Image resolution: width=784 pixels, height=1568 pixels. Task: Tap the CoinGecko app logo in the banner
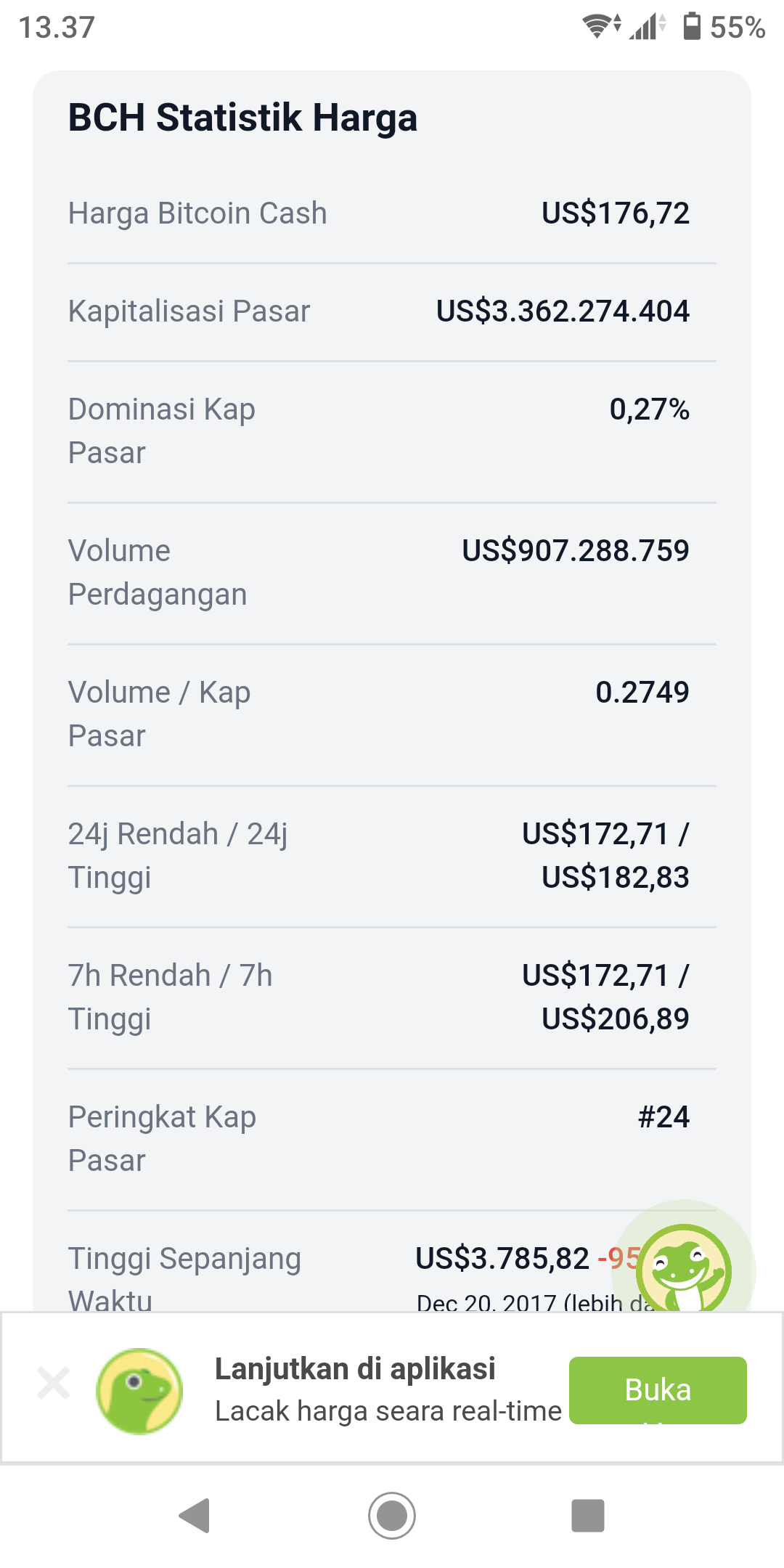[139, 1391]
